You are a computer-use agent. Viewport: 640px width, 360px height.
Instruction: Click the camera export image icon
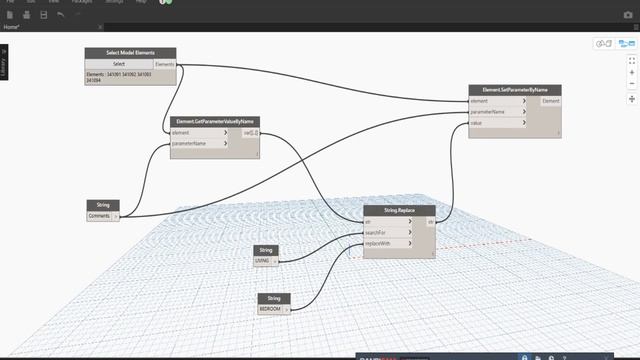click(628, 15)
